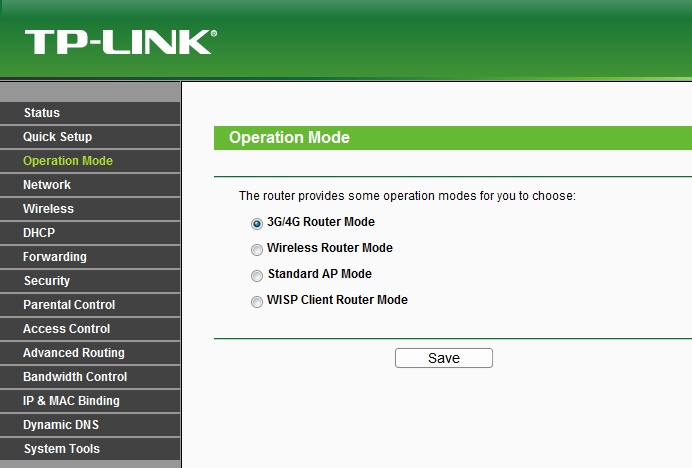Open the System Tools menu
Viewport: 692px width, 468px height.
click(90, 449)
